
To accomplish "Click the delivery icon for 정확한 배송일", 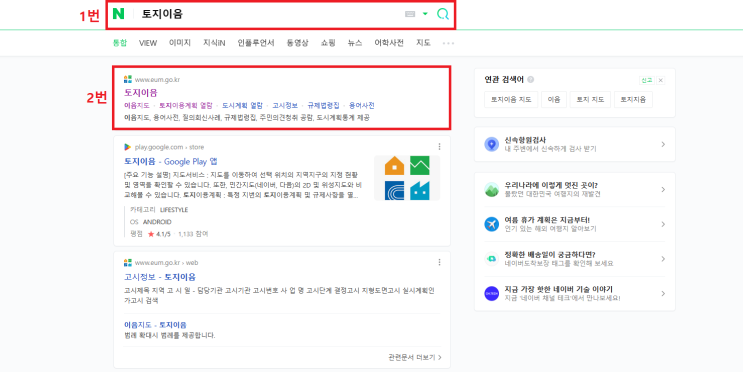I will (x=491, y=259).
